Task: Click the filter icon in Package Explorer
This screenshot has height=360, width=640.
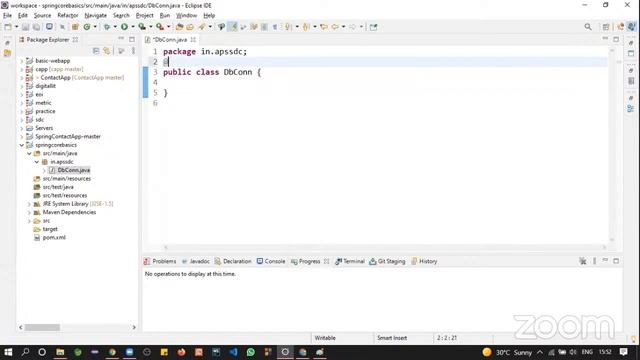Action: click(121, 51)
